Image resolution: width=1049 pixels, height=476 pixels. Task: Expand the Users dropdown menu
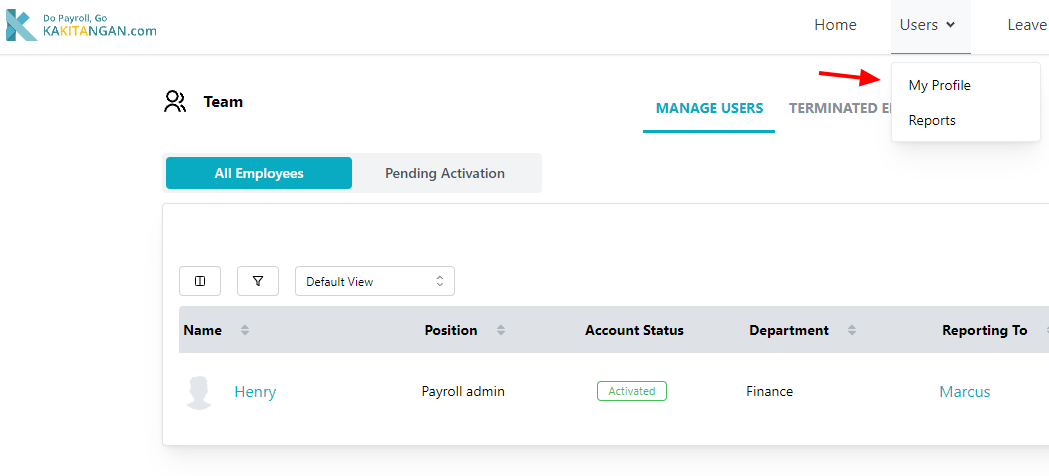point(930,25)
